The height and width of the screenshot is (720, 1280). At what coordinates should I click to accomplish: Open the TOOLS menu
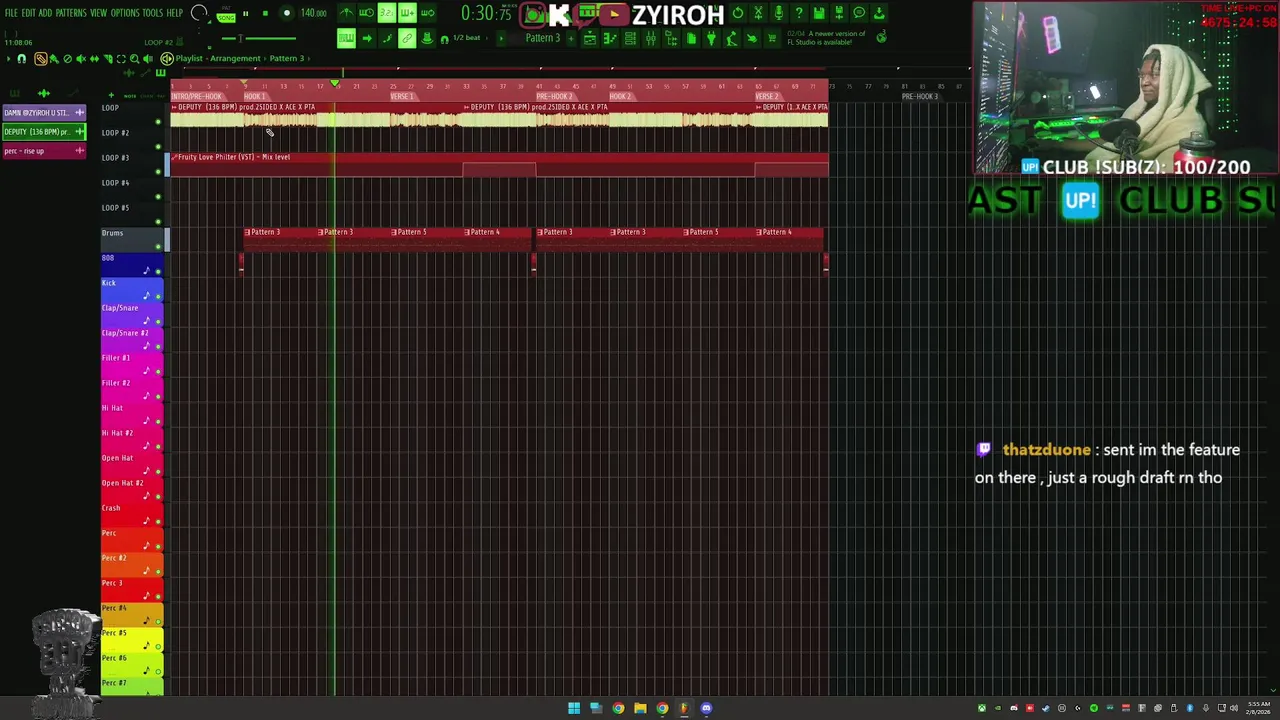[152, 13]
